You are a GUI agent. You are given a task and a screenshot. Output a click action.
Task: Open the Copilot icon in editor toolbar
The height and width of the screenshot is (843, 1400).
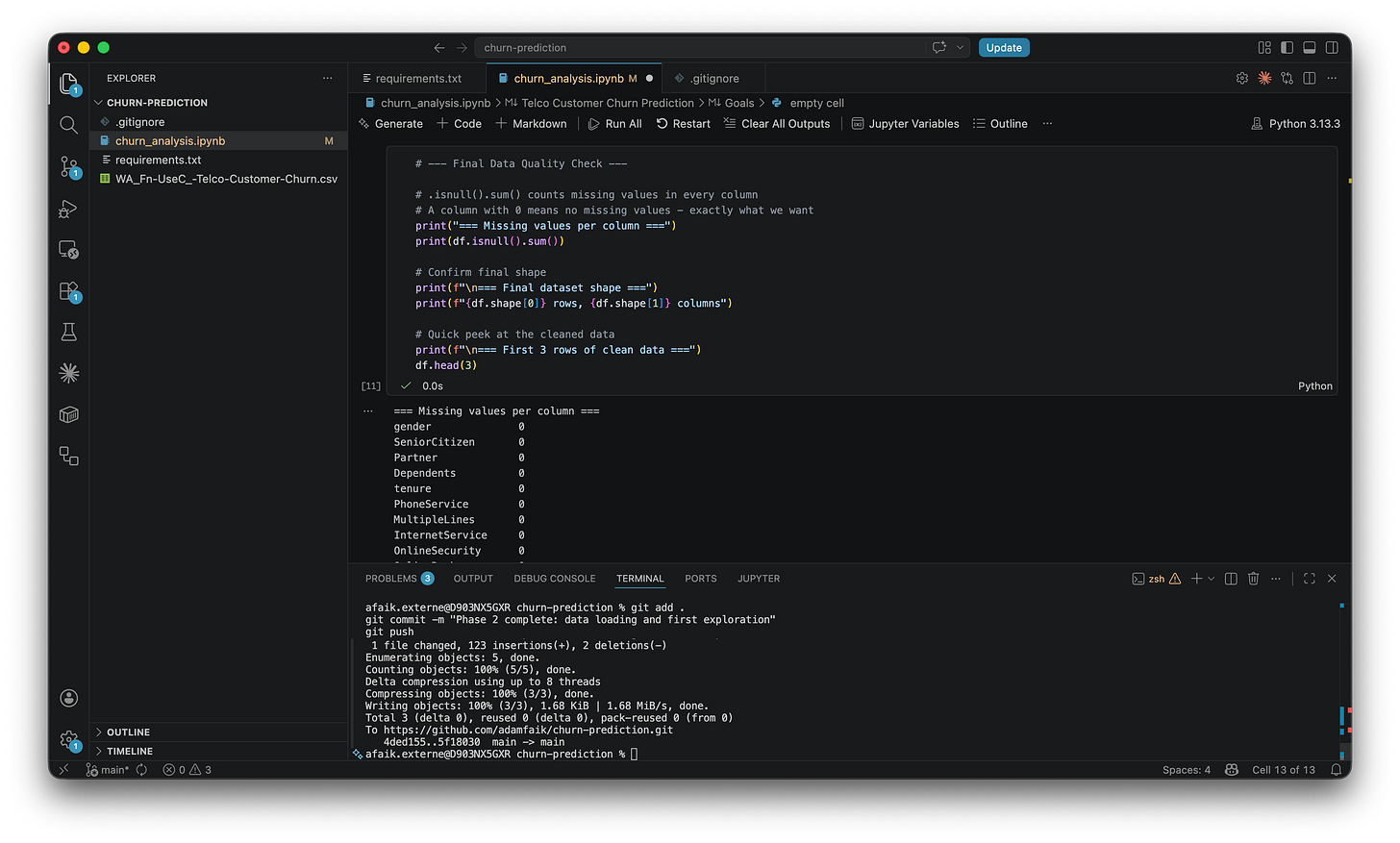(x=1264, y=78)
